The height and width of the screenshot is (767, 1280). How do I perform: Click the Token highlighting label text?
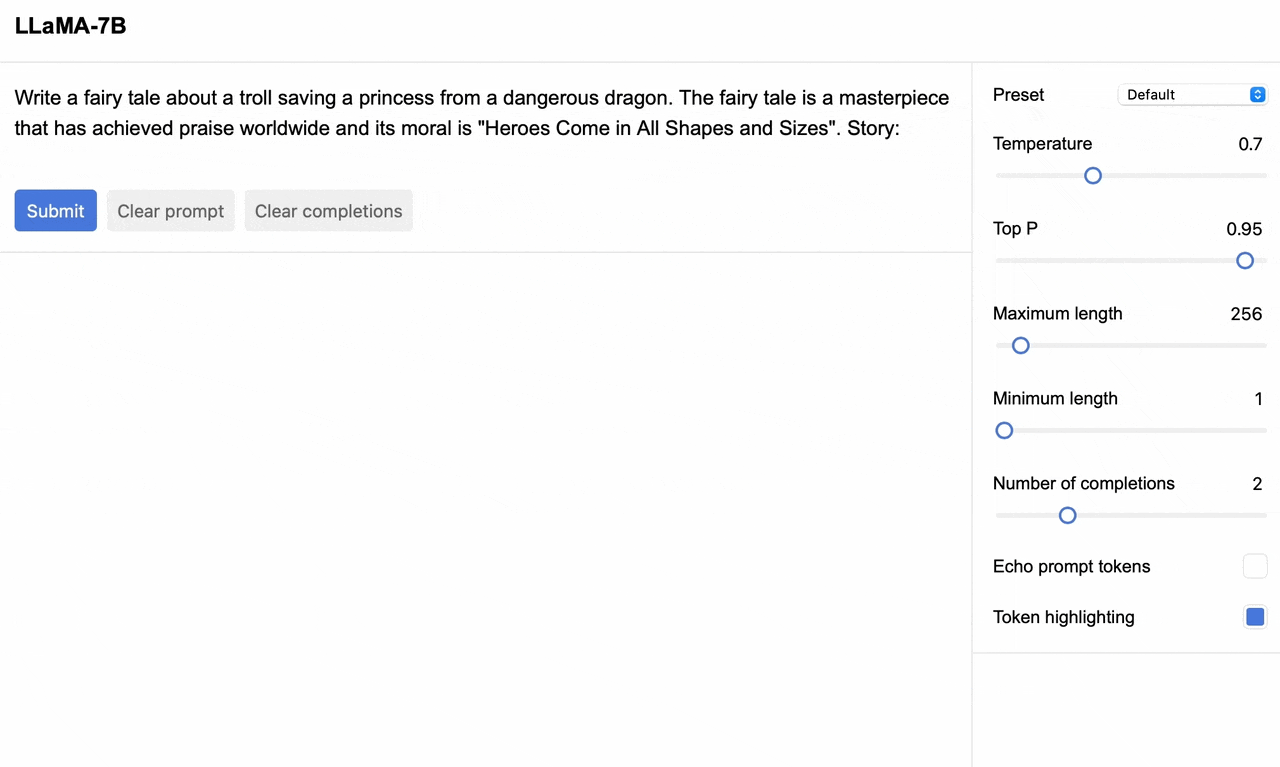pos(1063,617)
